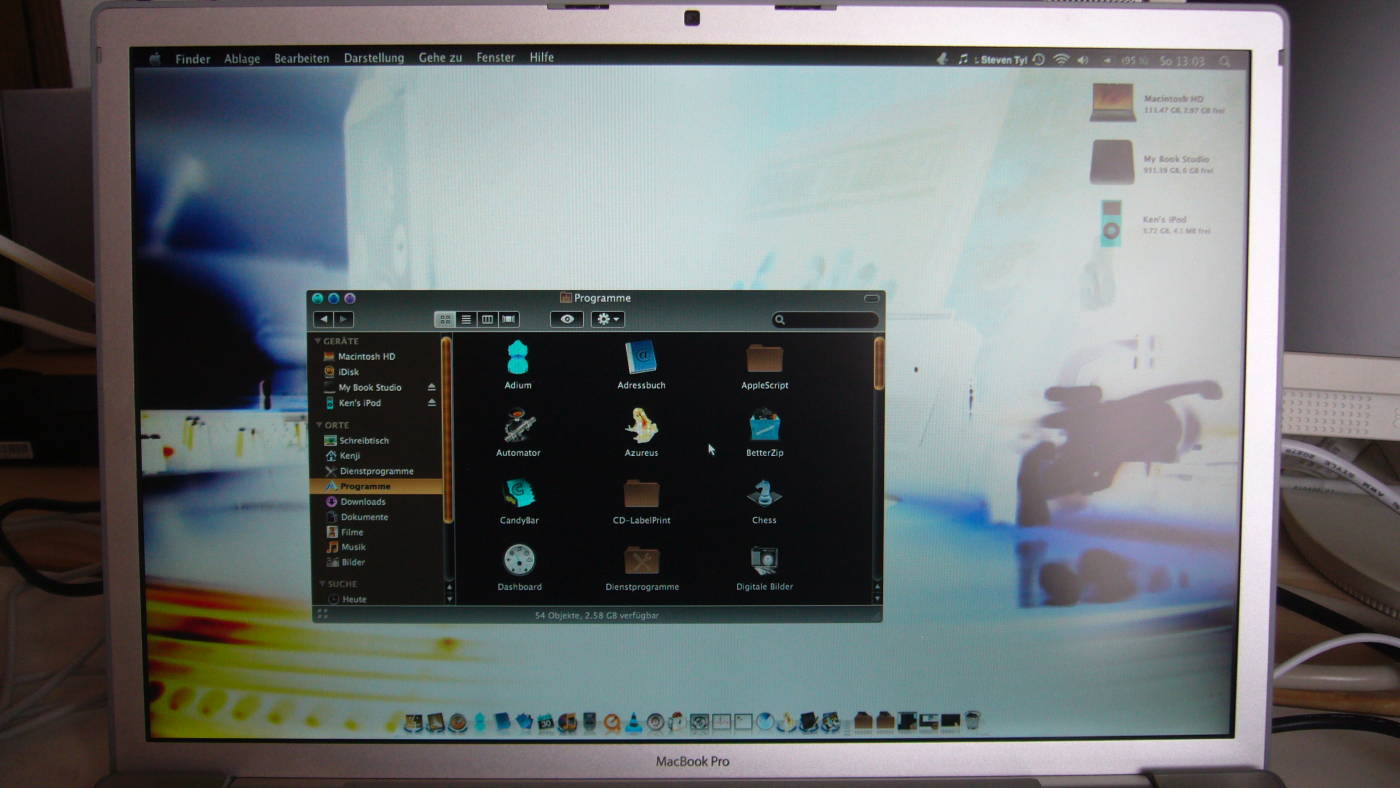Launch the Chess application icon

tap(765, 493)
